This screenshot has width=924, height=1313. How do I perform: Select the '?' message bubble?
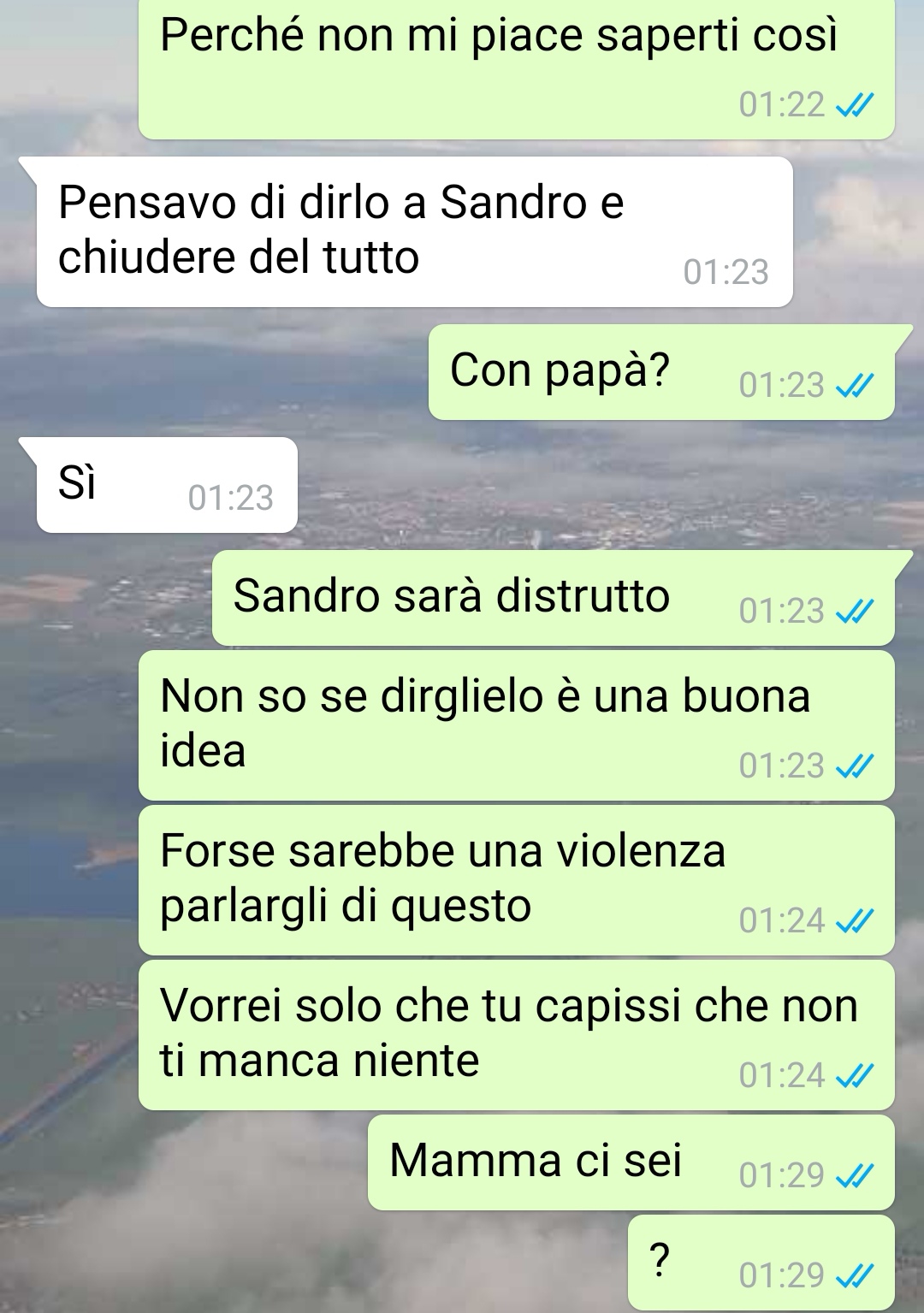click(761, 1263)
